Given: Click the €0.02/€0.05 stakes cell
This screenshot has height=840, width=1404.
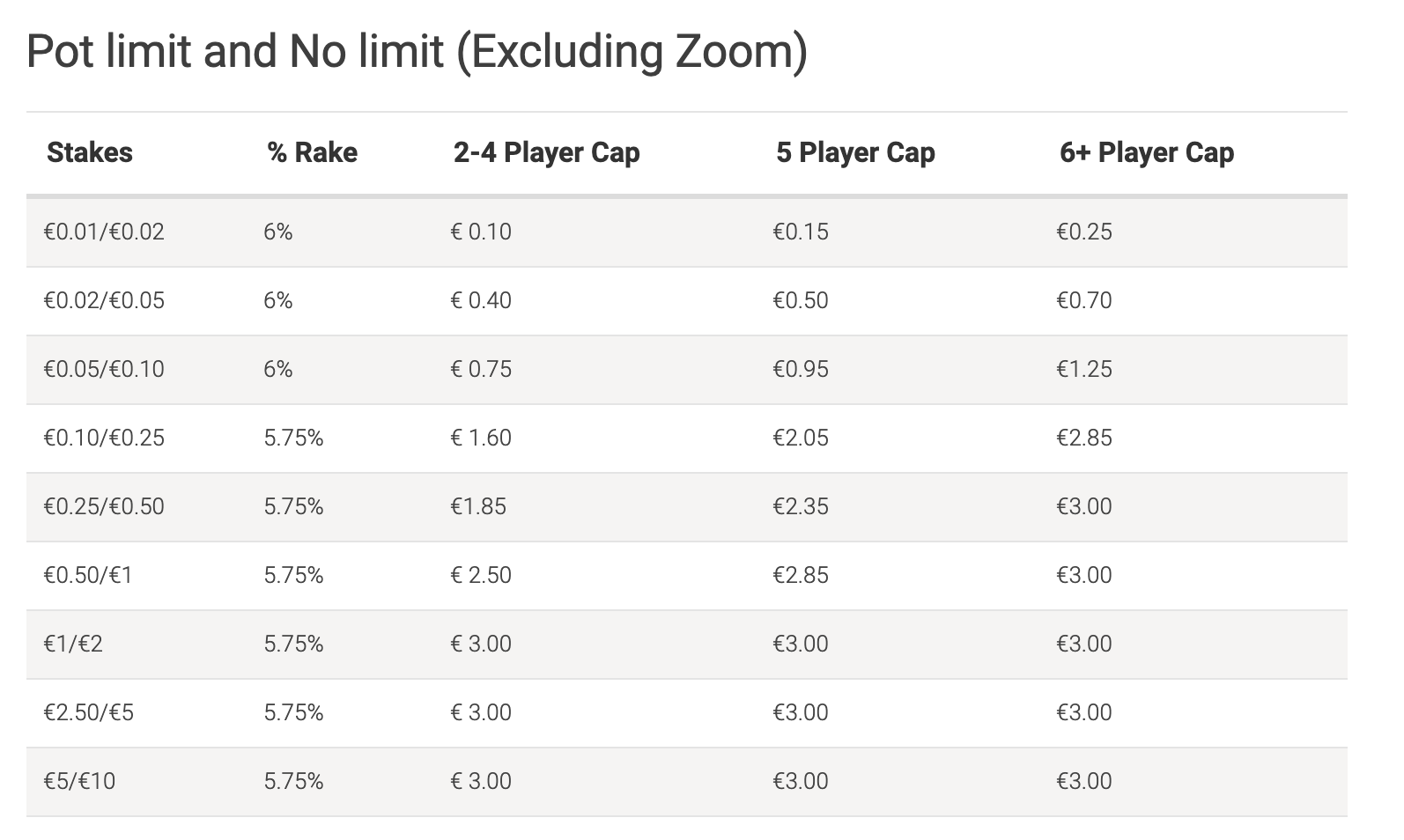Looking at the screenshot, I should 104,300.
